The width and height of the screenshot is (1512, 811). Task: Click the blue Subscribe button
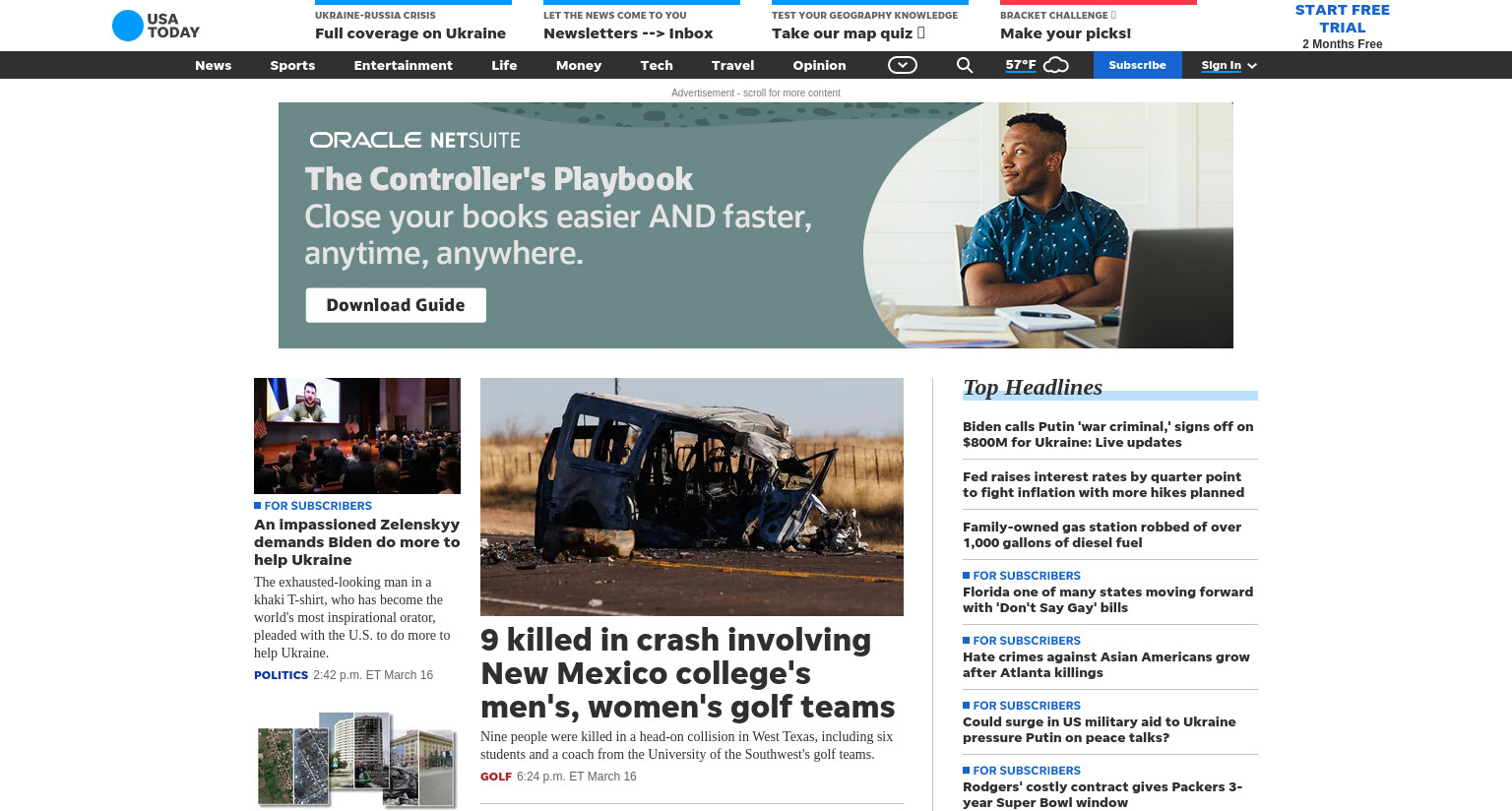tap(1137, 65)
